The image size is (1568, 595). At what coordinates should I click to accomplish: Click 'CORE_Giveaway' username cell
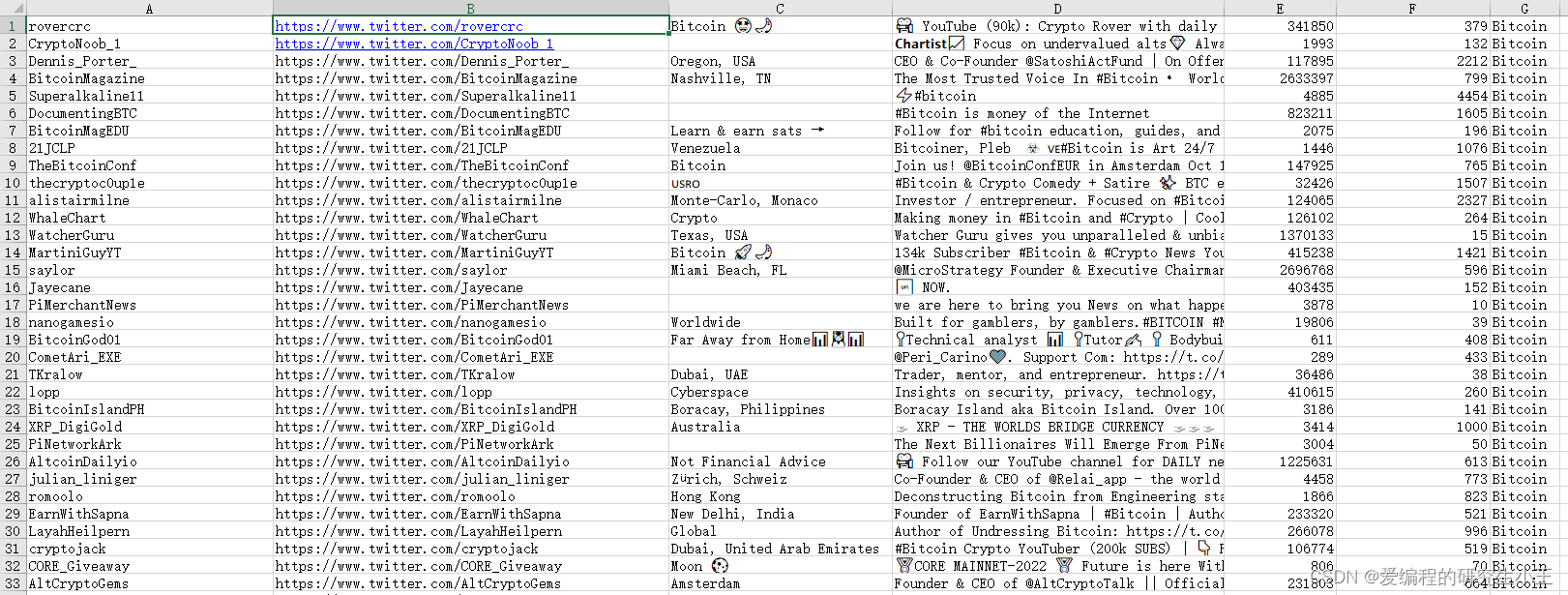tap(149, 566)
